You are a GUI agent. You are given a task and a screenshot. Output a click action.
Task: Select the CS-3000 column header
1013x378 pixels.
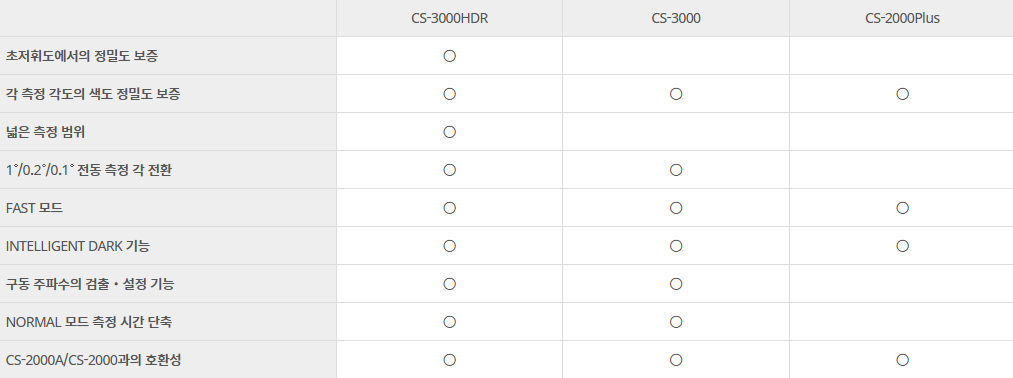coord(676,19)
